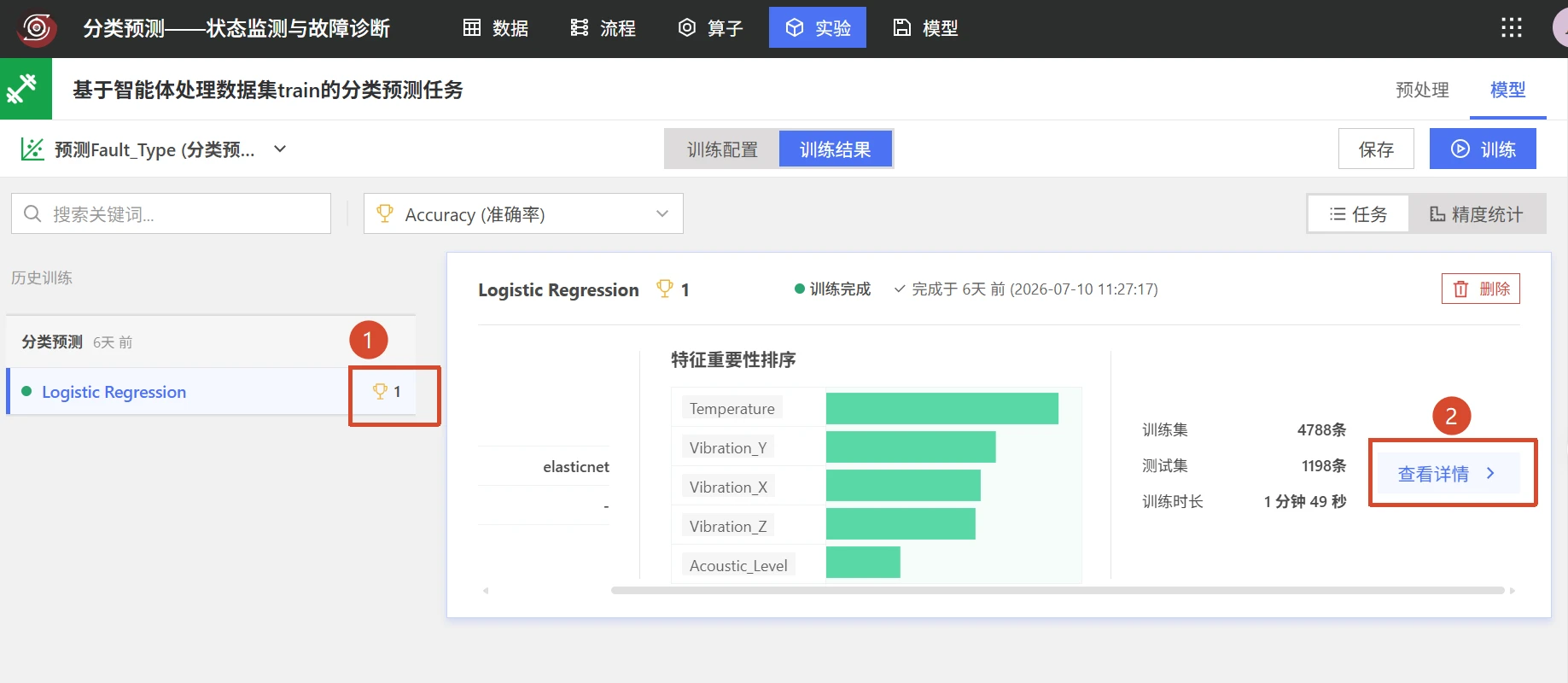
Task: Switch to 训练配置 view
Action: [x=722, y=149]
